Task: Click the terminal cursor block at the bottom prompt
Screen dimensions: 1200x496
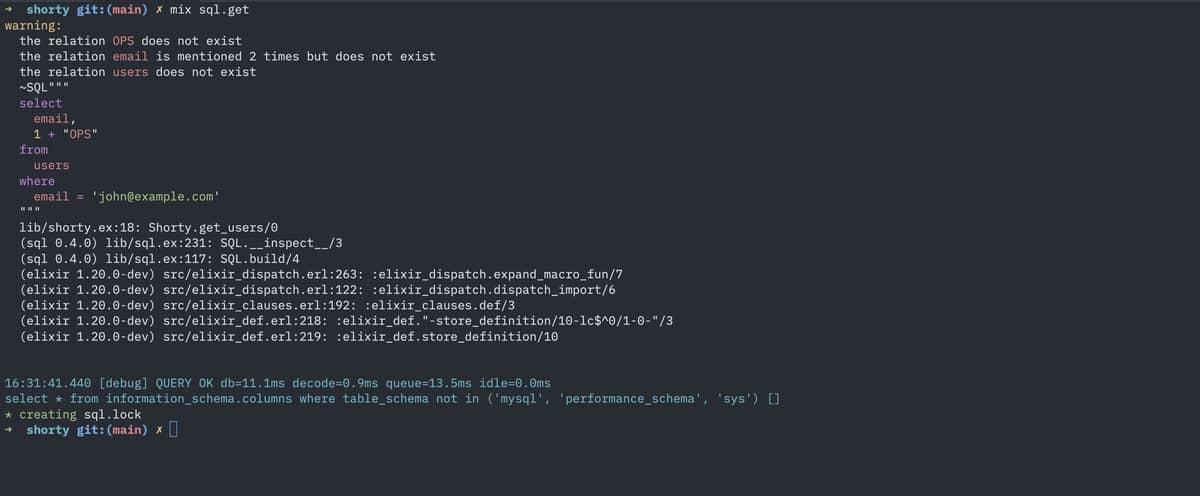Action: pos(173,430)
